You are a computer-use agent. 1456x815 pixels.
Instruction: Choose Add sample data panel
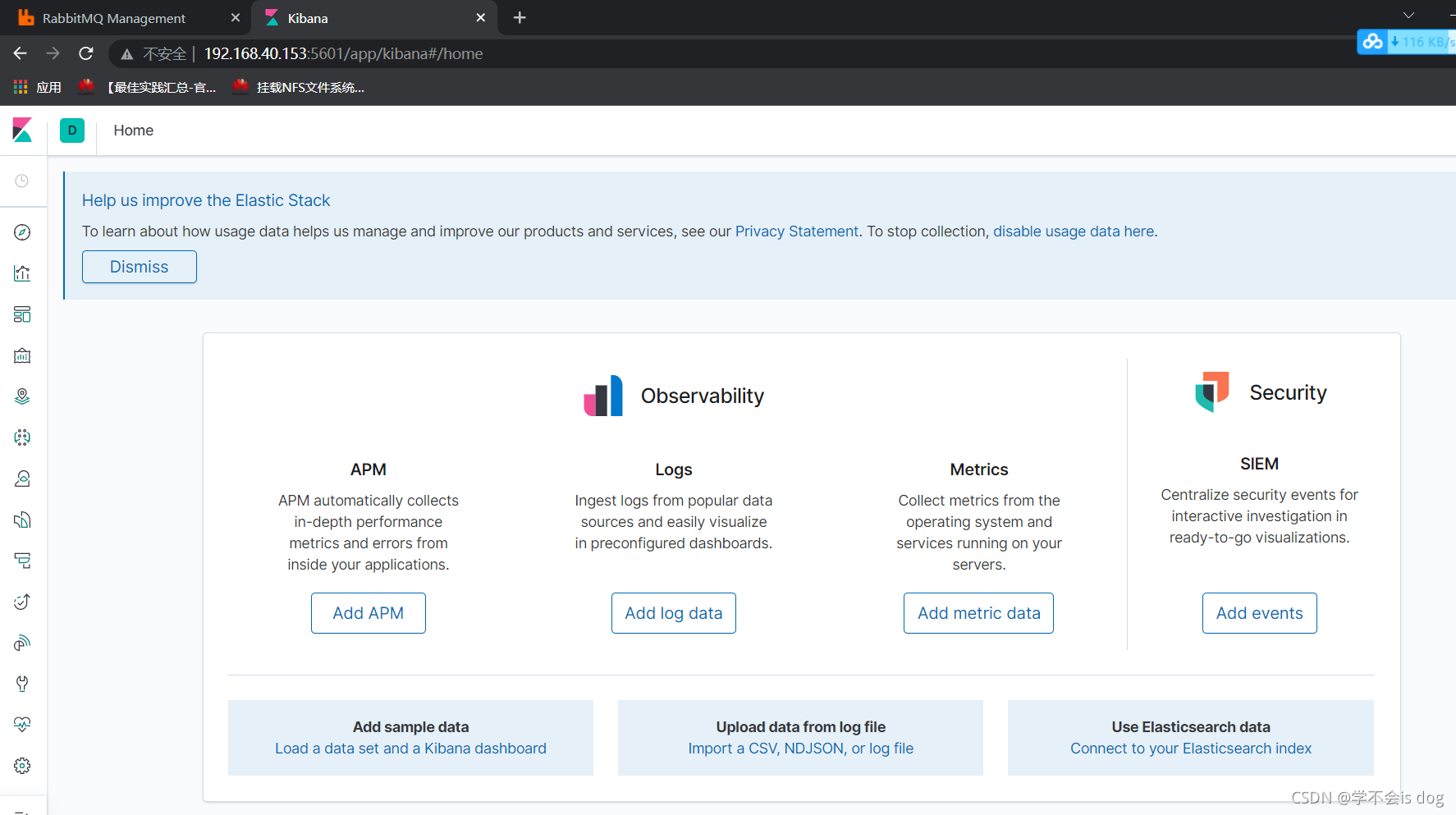coord(410,737)
